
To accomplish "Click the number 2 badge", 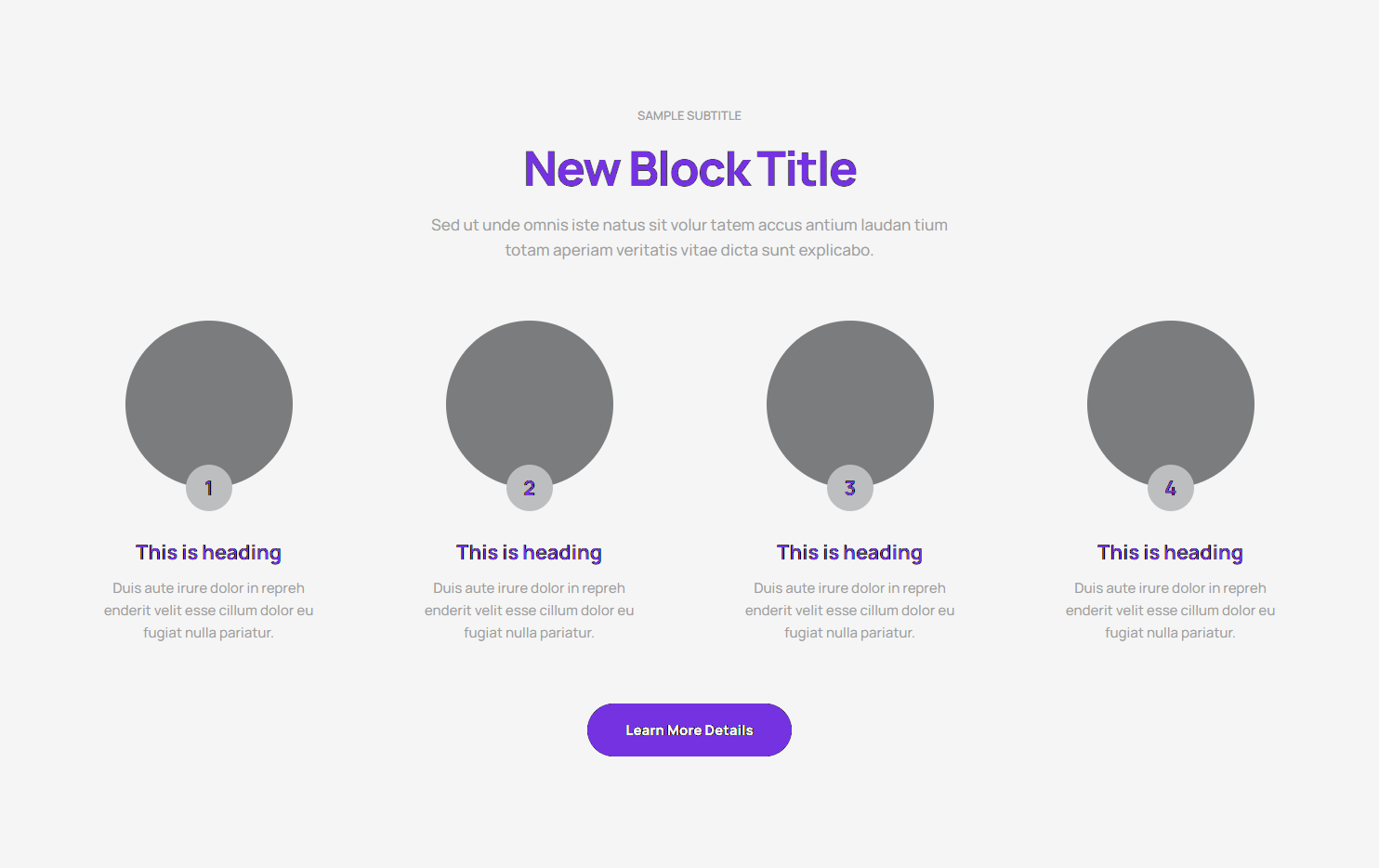I will 530,488.
